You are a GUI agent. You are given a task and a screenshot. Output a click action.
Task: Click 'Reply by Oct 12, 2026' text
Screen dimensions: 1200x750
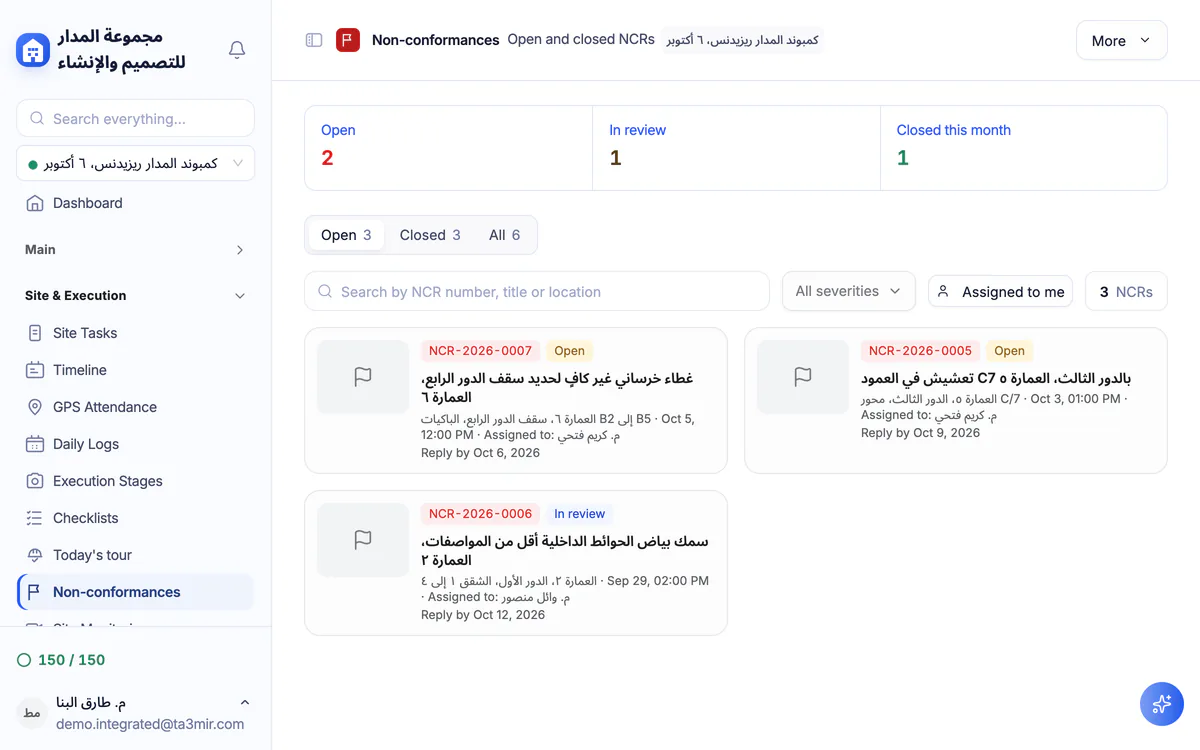coord(483,615)
